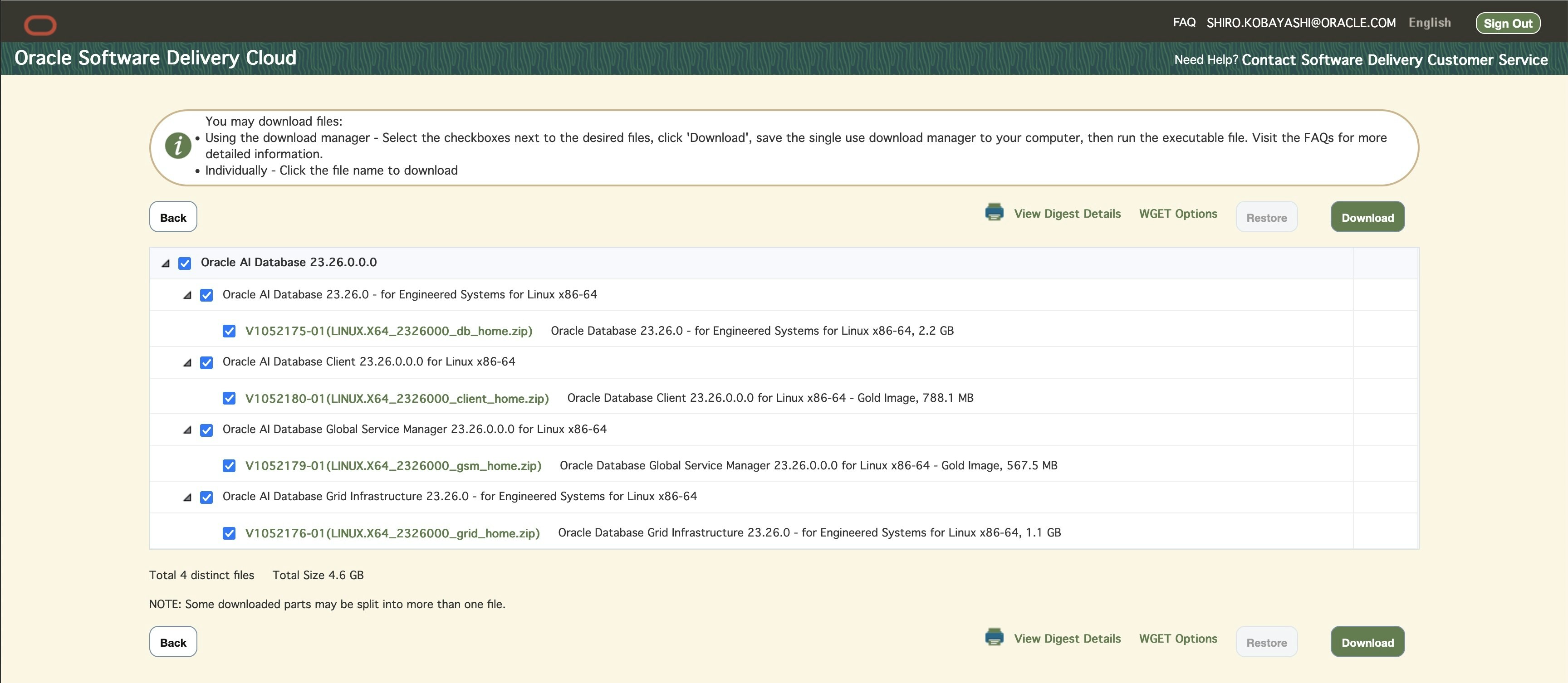Open the top WGET Options link
The width and height of the screenshot is (1568, 683).
pyautogui.click(x=1177, y=214)
